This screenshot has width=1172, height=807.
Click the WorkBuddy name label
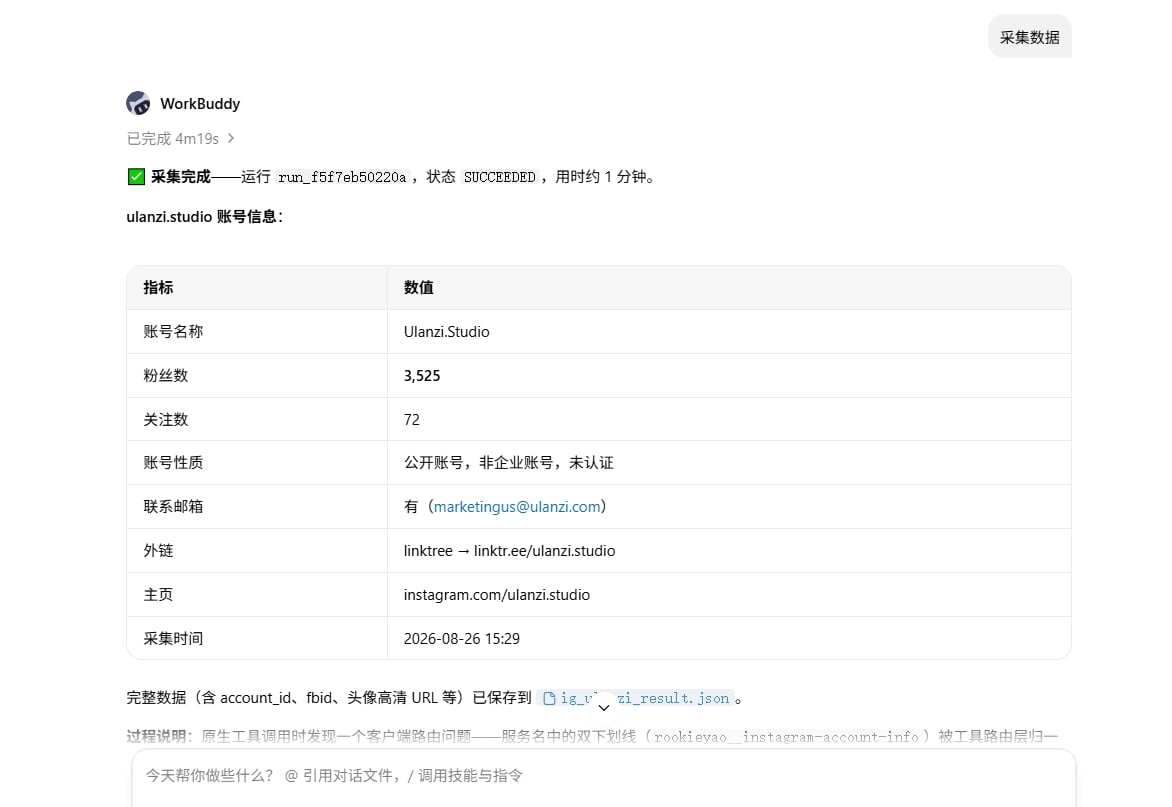coord(200,104)
